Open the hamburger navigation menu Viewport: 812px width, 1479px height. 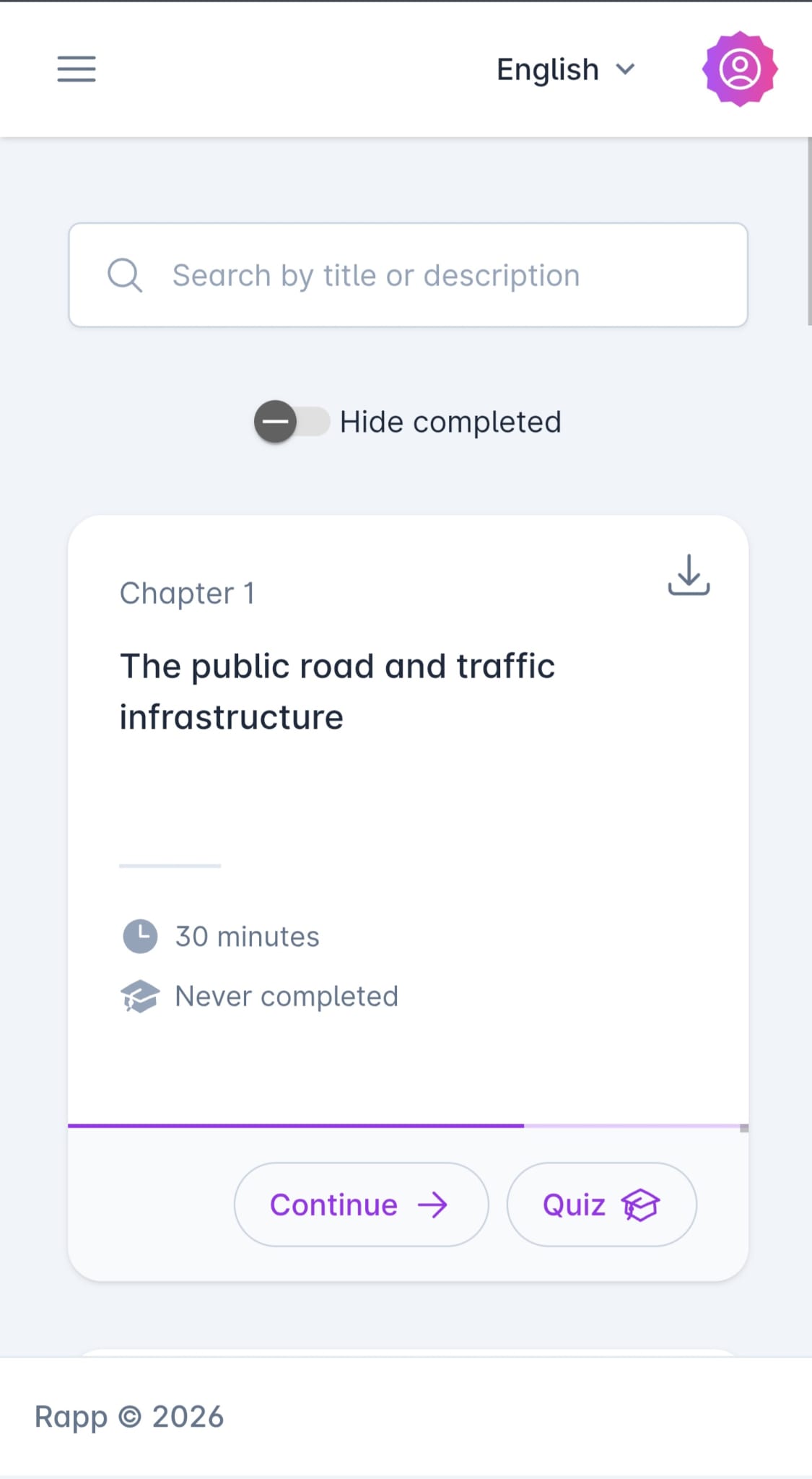[76, 69]
